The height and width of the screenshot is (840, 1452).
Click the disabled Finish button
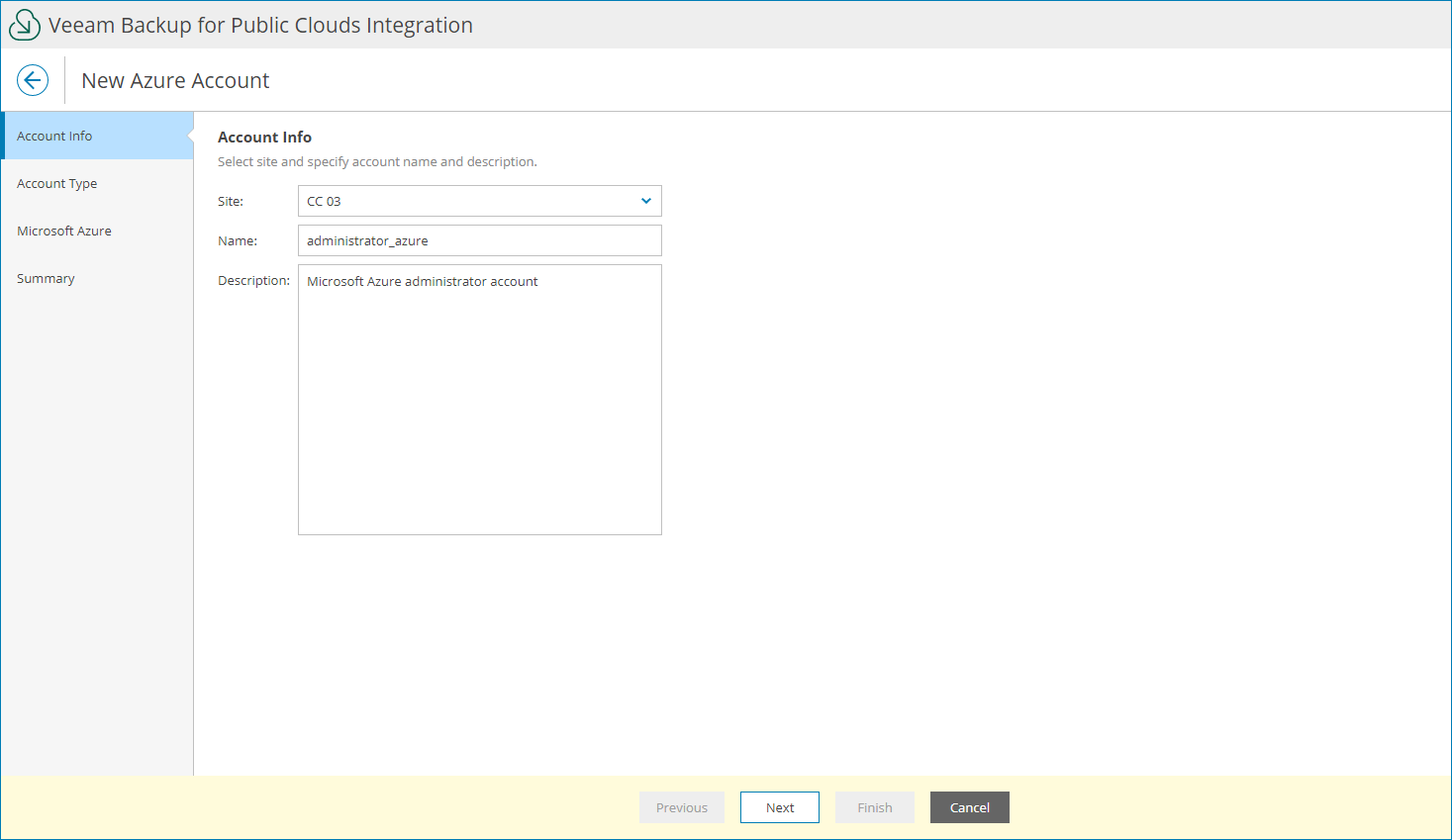(874, 806)
